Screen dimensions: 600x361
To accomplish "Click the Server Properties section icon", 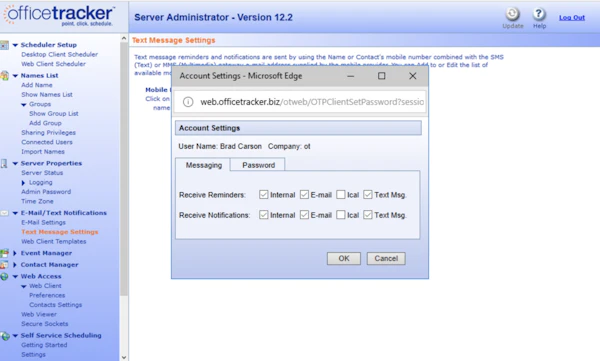I will point(4,163).
